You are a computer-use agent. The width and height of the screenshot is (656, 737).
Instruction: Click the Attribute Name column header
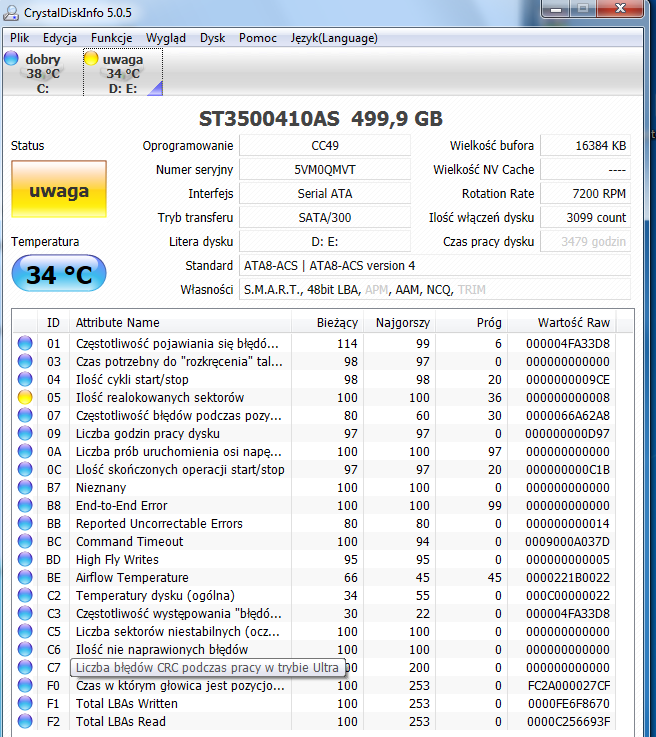[180, 323]
